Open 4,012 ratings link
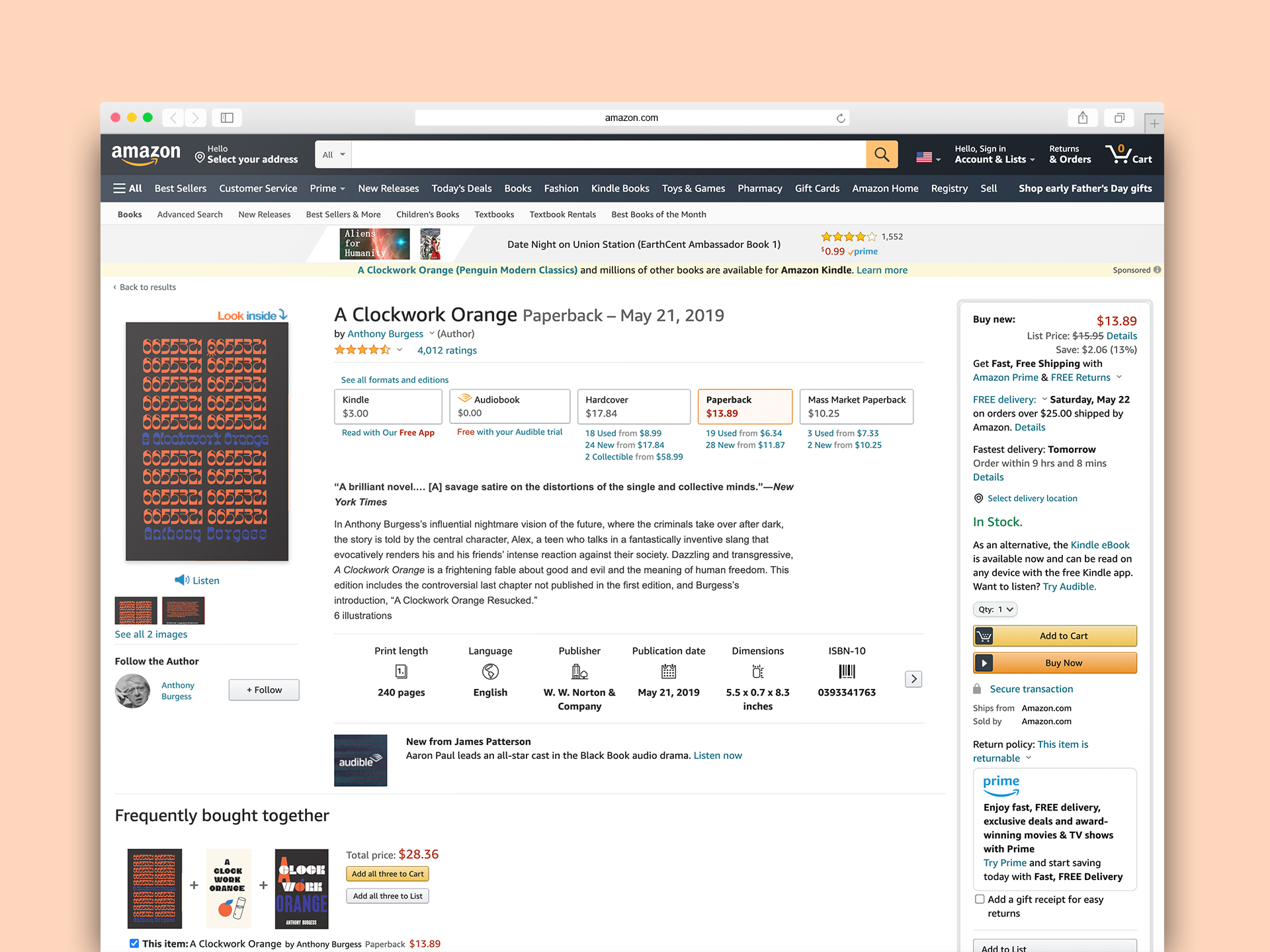This screenshot has height=952, width=1270. tap(447, 350)
